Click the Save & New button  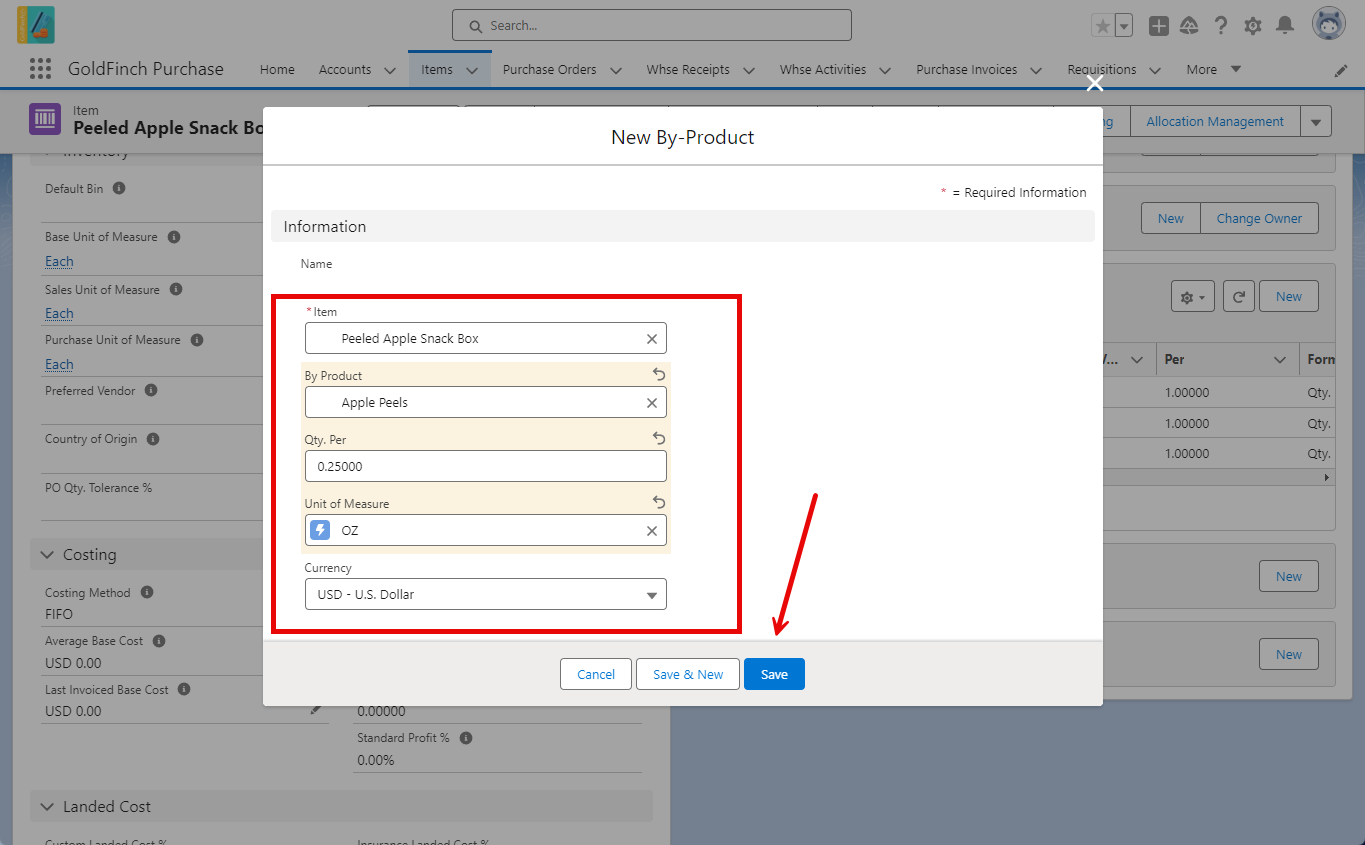(x=688, y=674)
